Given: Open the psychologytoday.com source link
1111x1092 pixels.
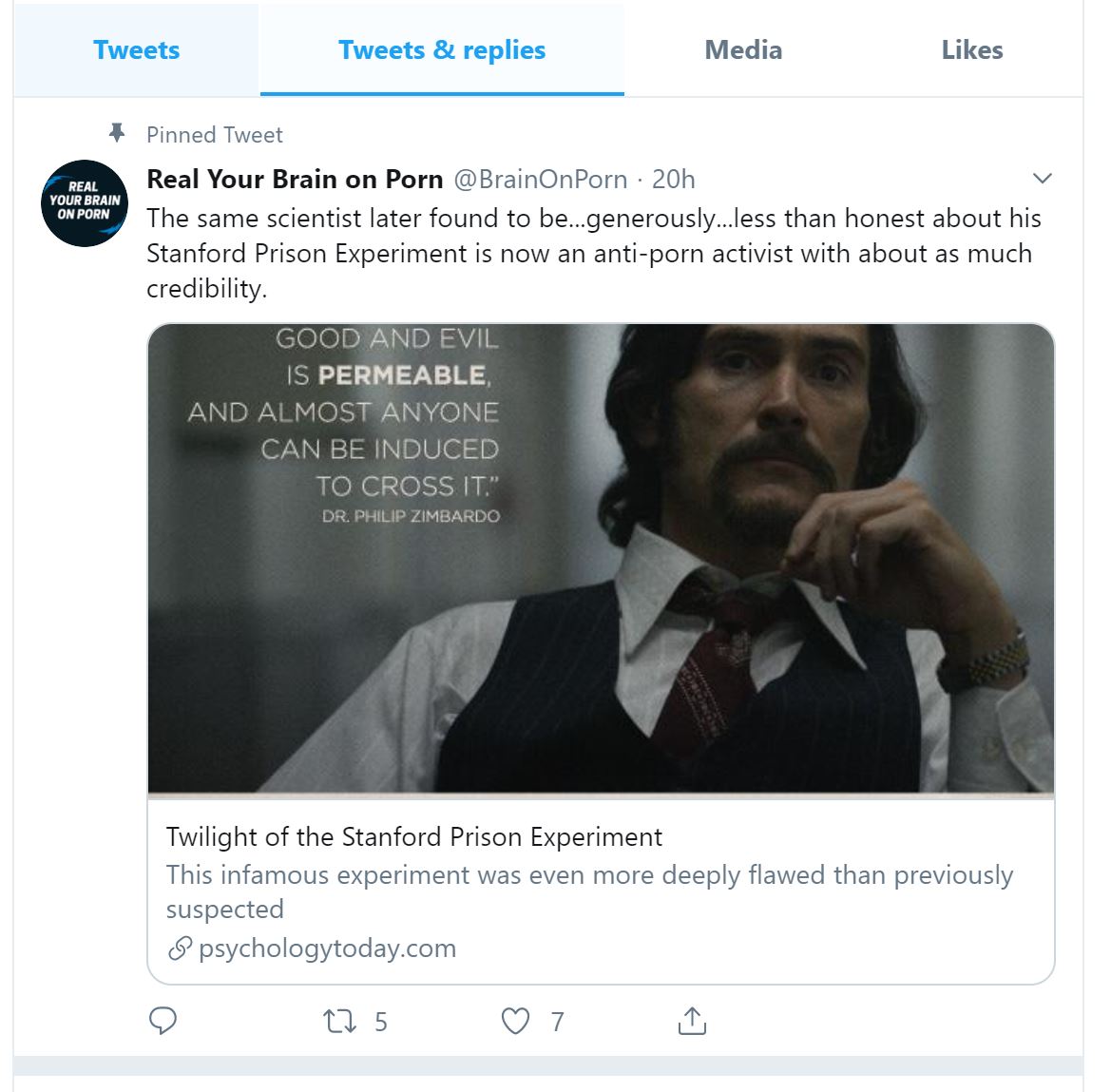Looking at the screenshot, I should tap(327, 948).
